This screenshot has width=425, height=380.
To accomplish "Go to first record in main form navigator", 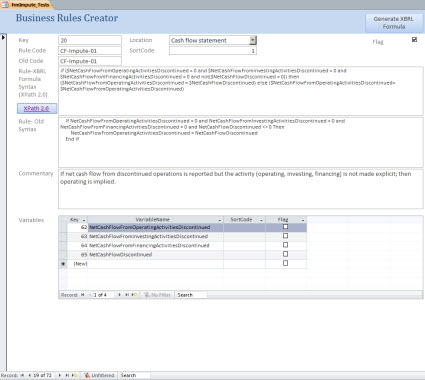I will [x=22, y=375].
